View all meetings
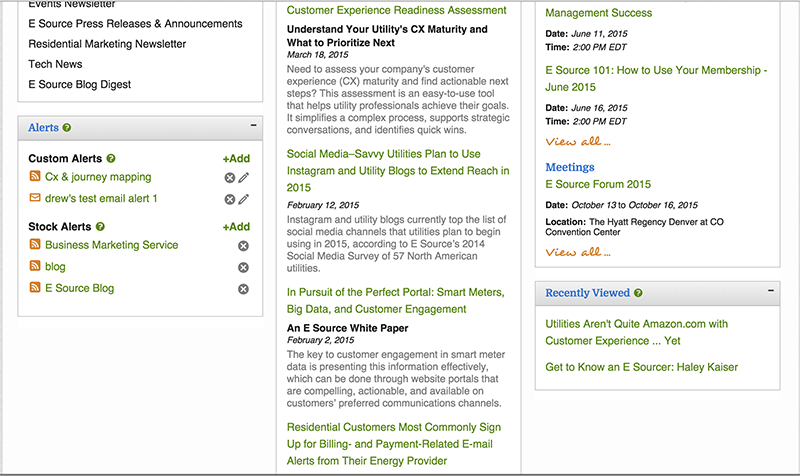Viewport: 800px width, 476px height. [578, 252]
